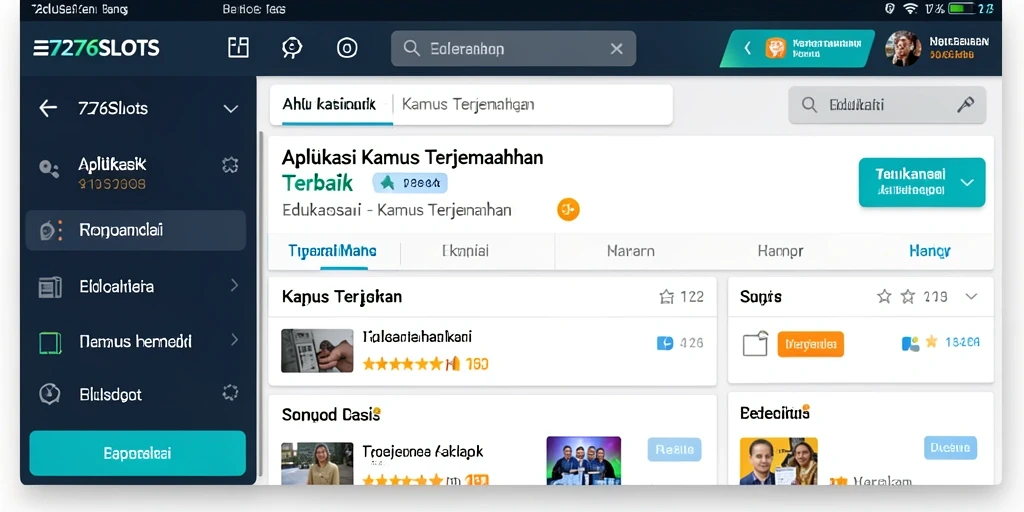
Task: Click the green square icon in sidebar
Action: (x=50, y=342)
